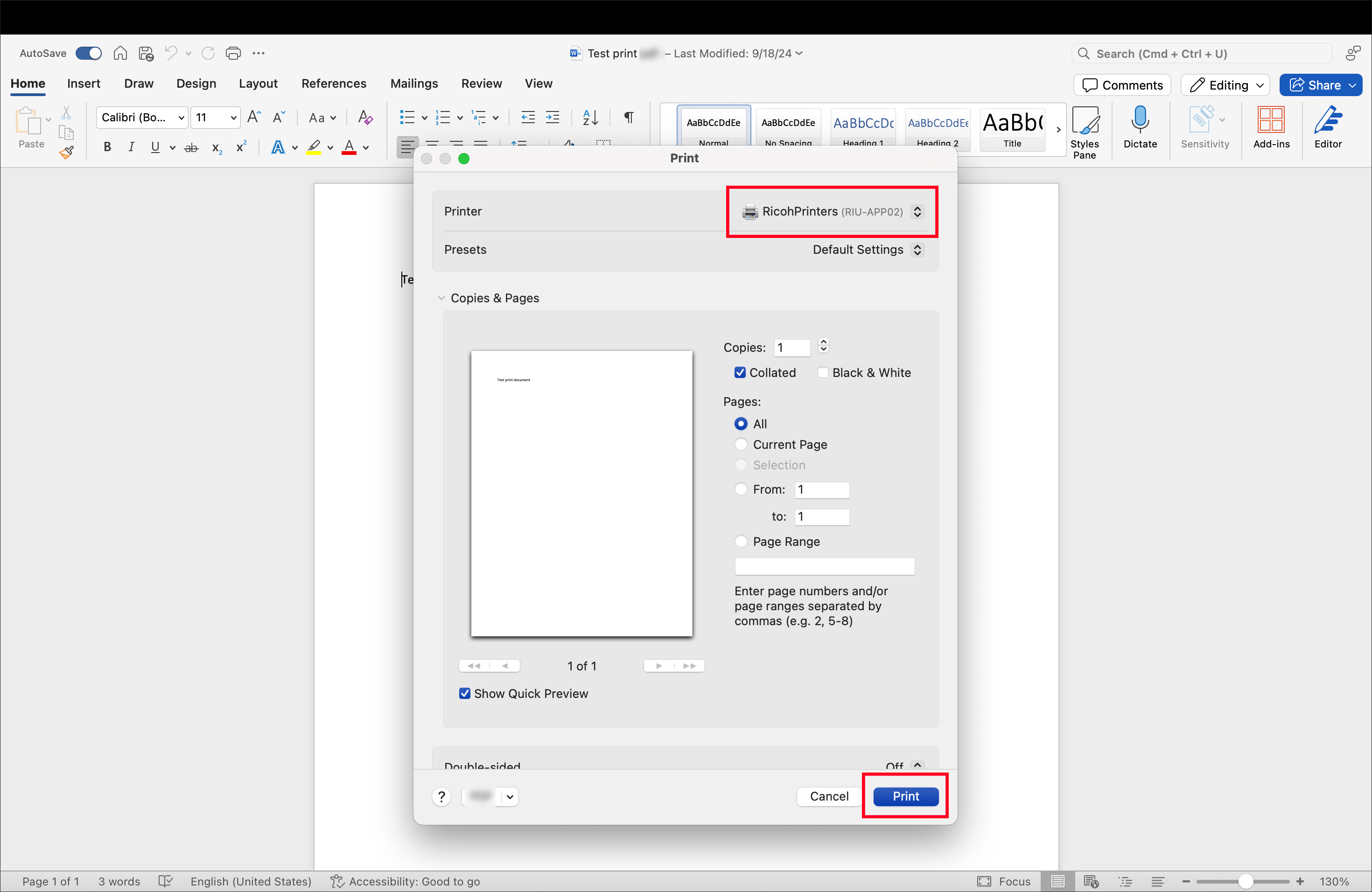The image size is (1372, 892).
Task: Switch to the Mailings ribbon tab
Action: 414,84
